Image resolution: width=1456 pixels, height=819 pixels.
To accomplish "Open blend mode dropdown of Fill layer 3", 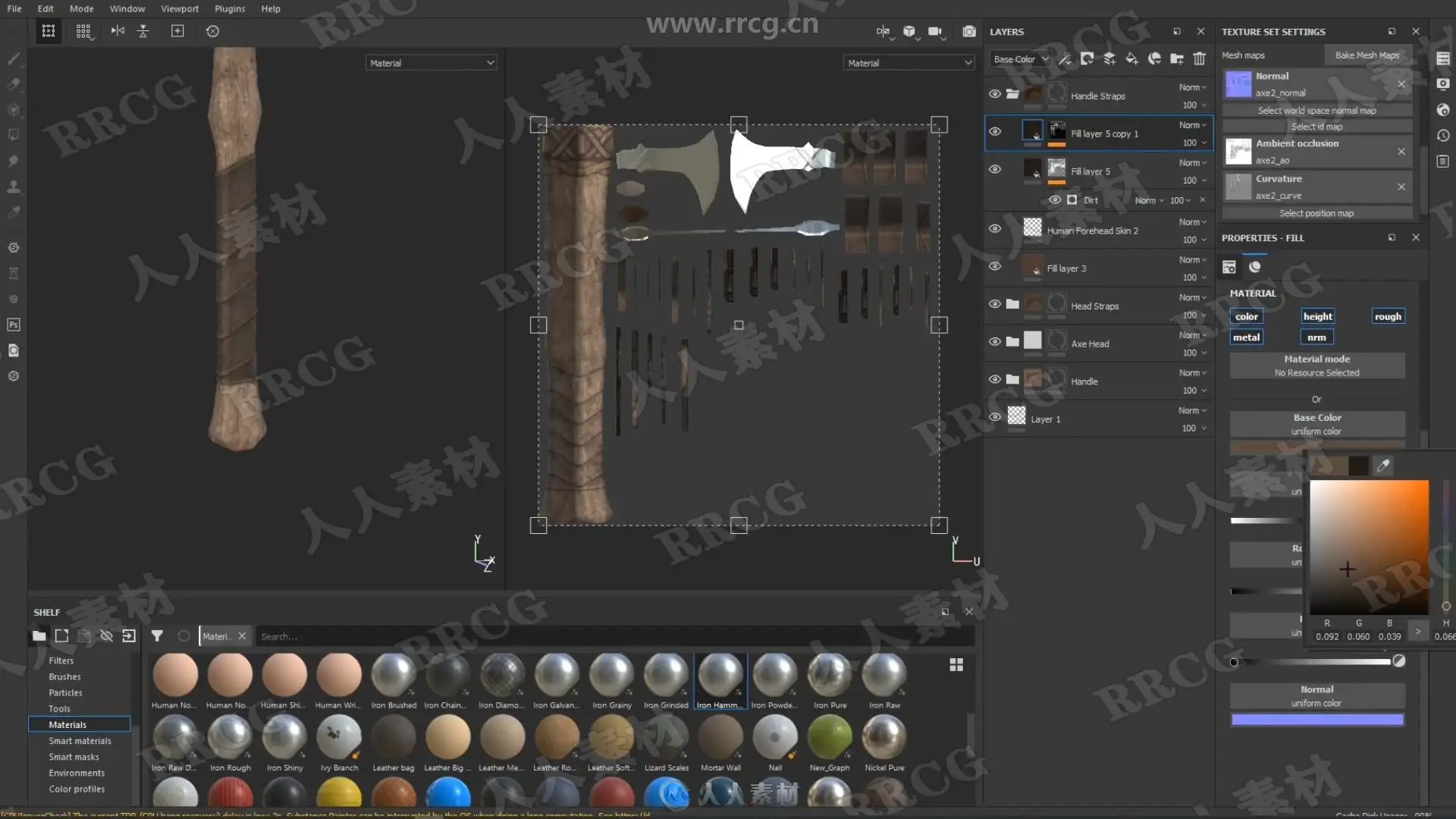I will pos(1192,260).
